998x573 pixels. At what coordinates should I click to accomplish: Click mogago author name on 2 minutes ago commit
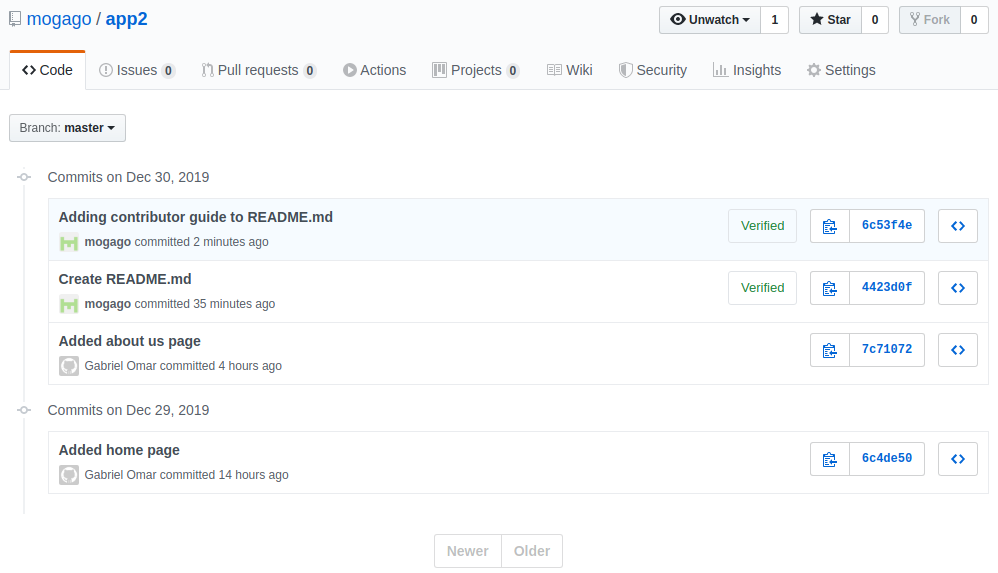(108, 242)
